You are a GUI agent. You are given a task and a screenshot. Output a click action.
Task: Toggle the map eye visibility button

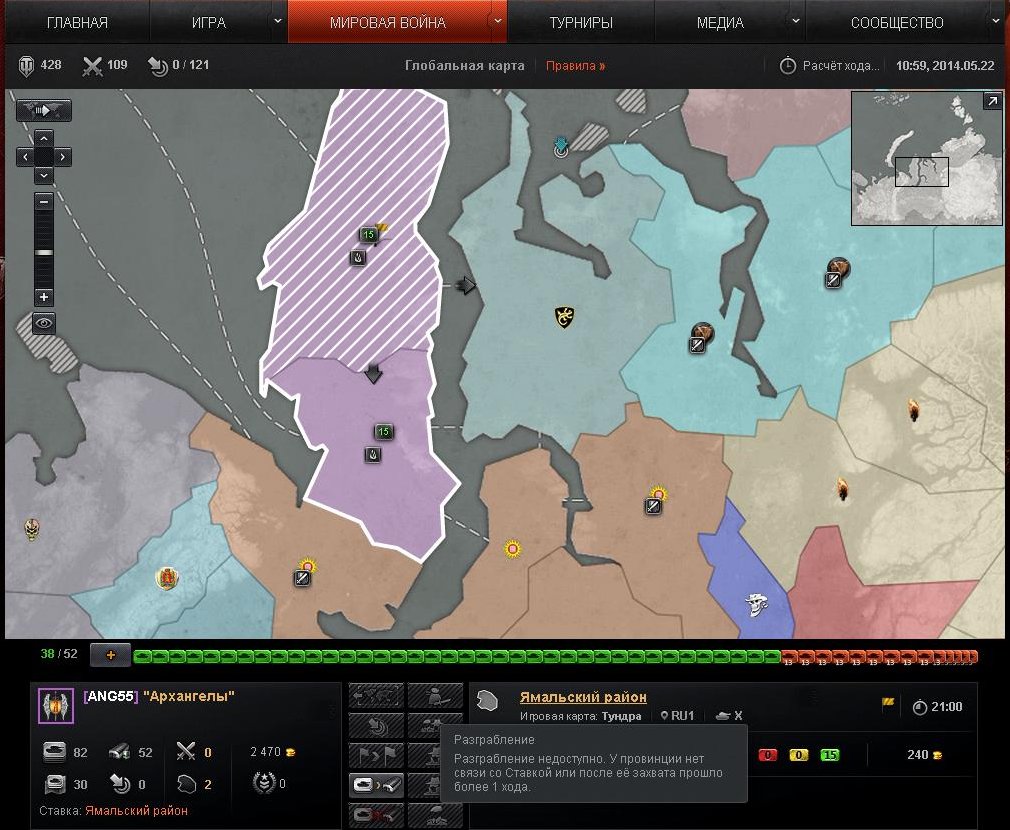click(x=44, y=323)
